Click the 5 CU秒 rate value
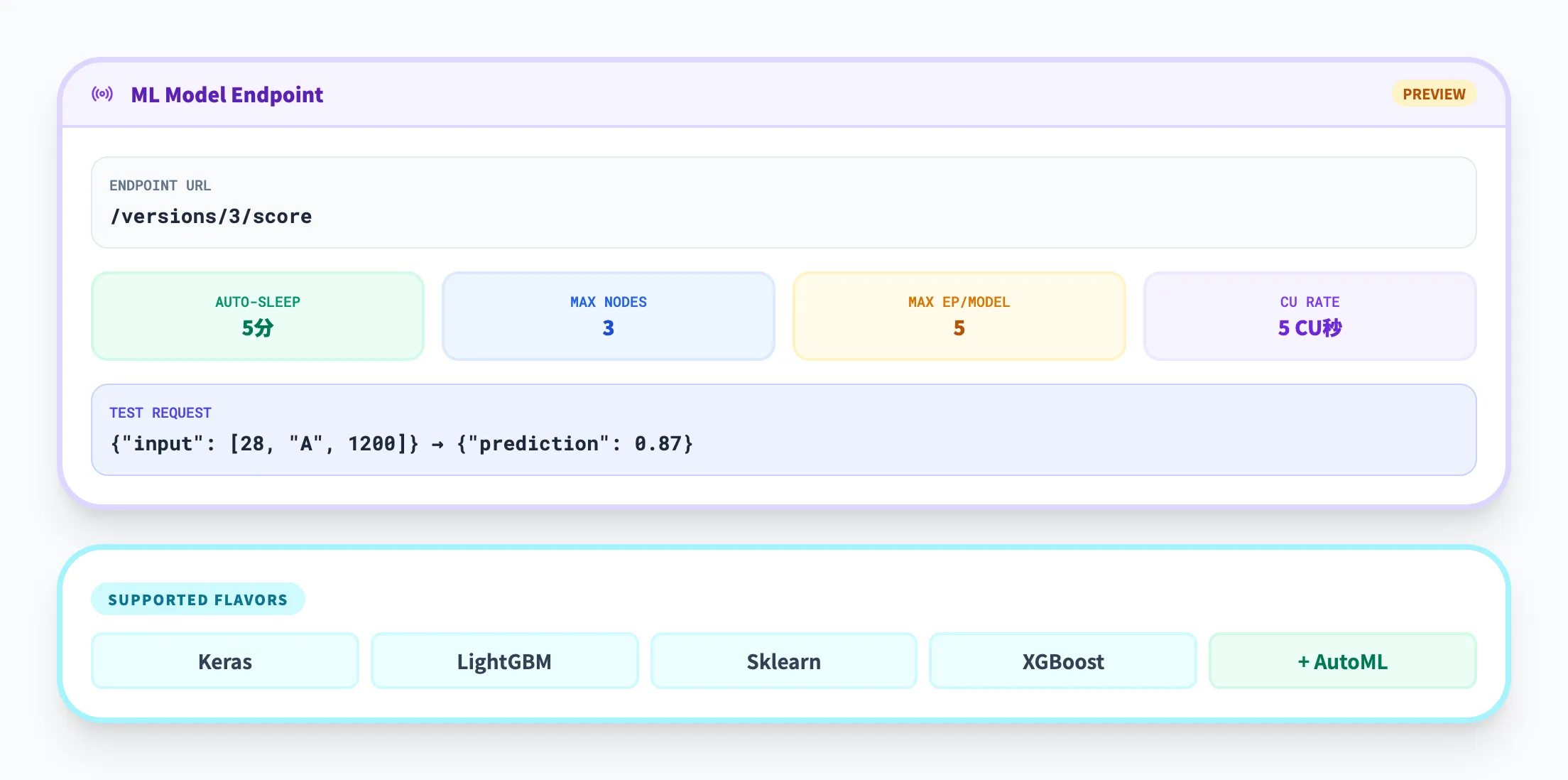Screen dimensions: 1568x780 (x=1309, y=328)
